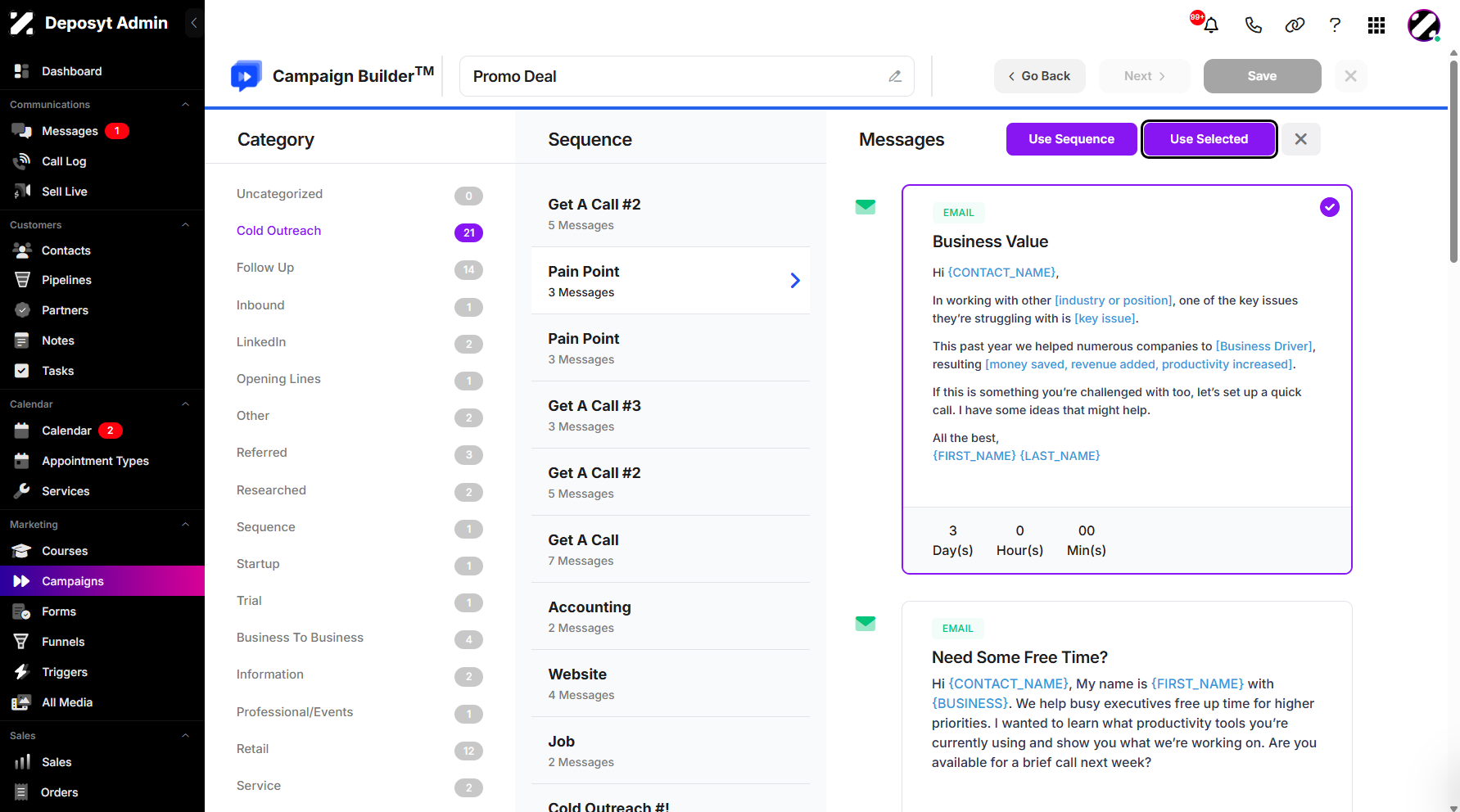Close the Messages panel with X
Viewport: 1460px width, 812px height.
[x=1300, y=139]
